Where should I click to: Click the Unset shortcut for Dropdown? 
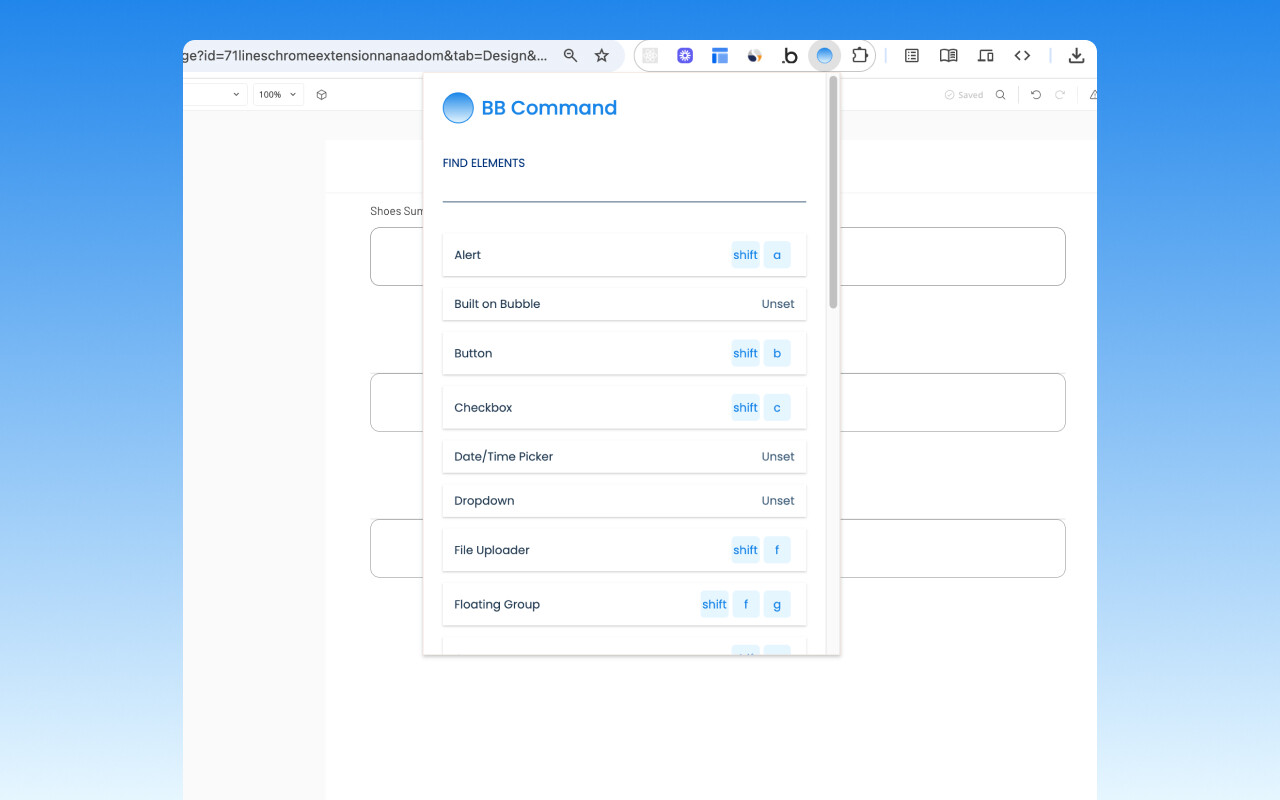click(778, 501)
